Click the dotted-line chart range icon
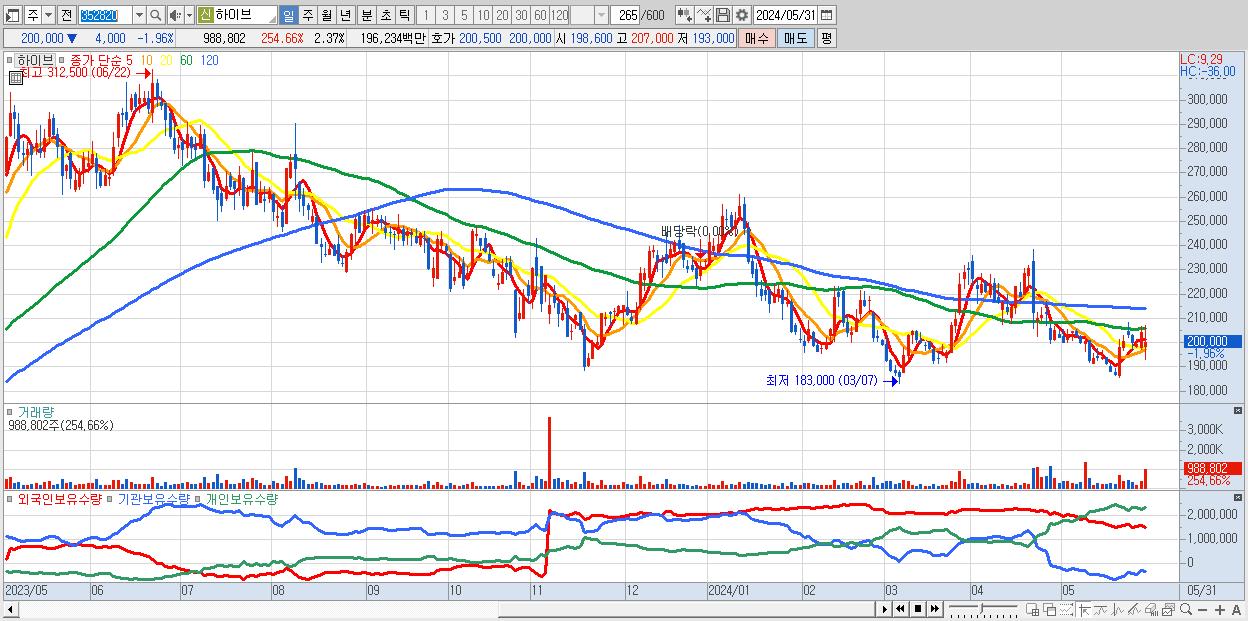Screen dimensions: 1248x621 (x=1066, y=610)
